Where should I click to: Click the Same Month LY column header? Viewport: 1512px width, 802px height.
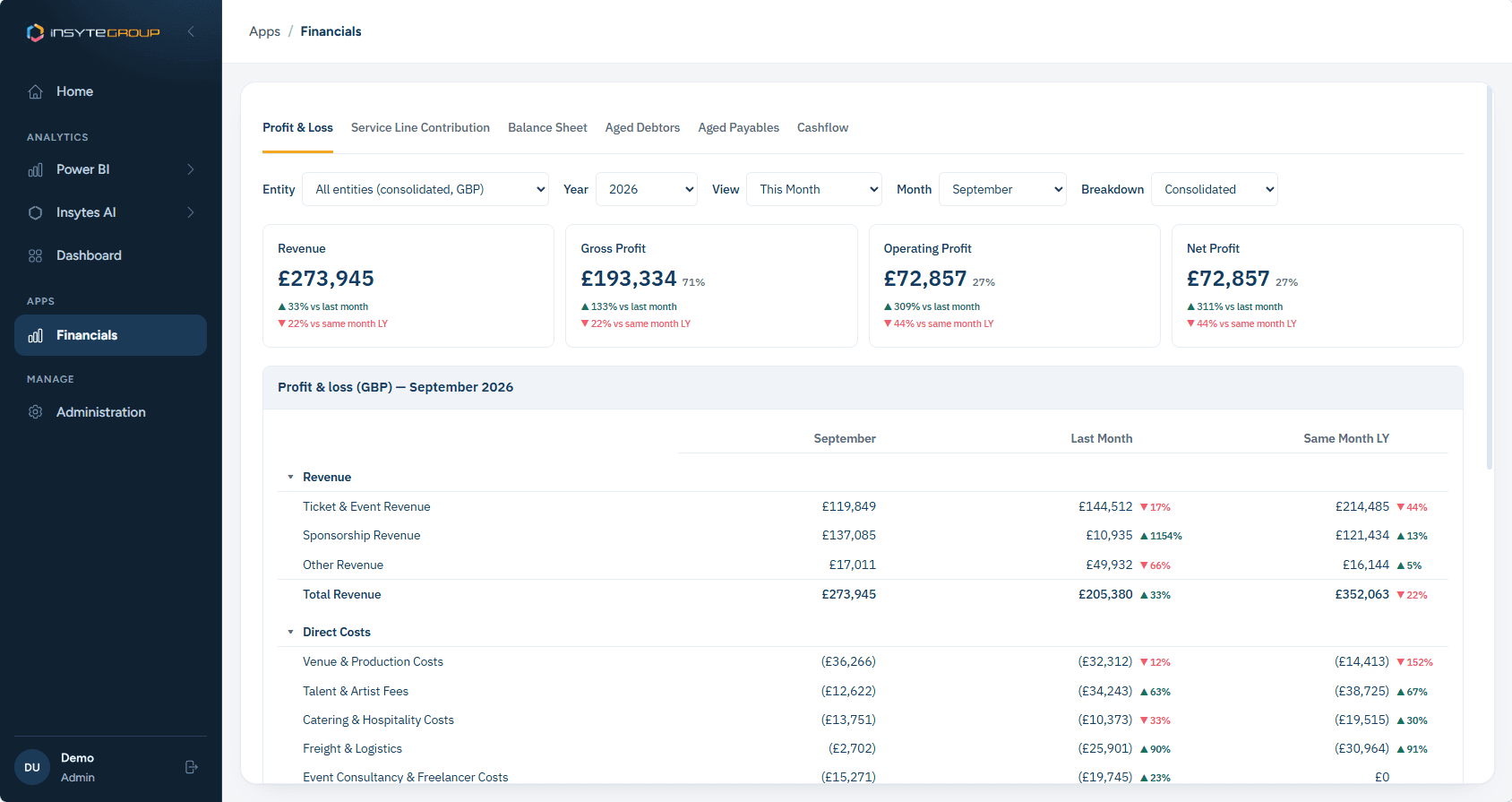pos(1346,439)
